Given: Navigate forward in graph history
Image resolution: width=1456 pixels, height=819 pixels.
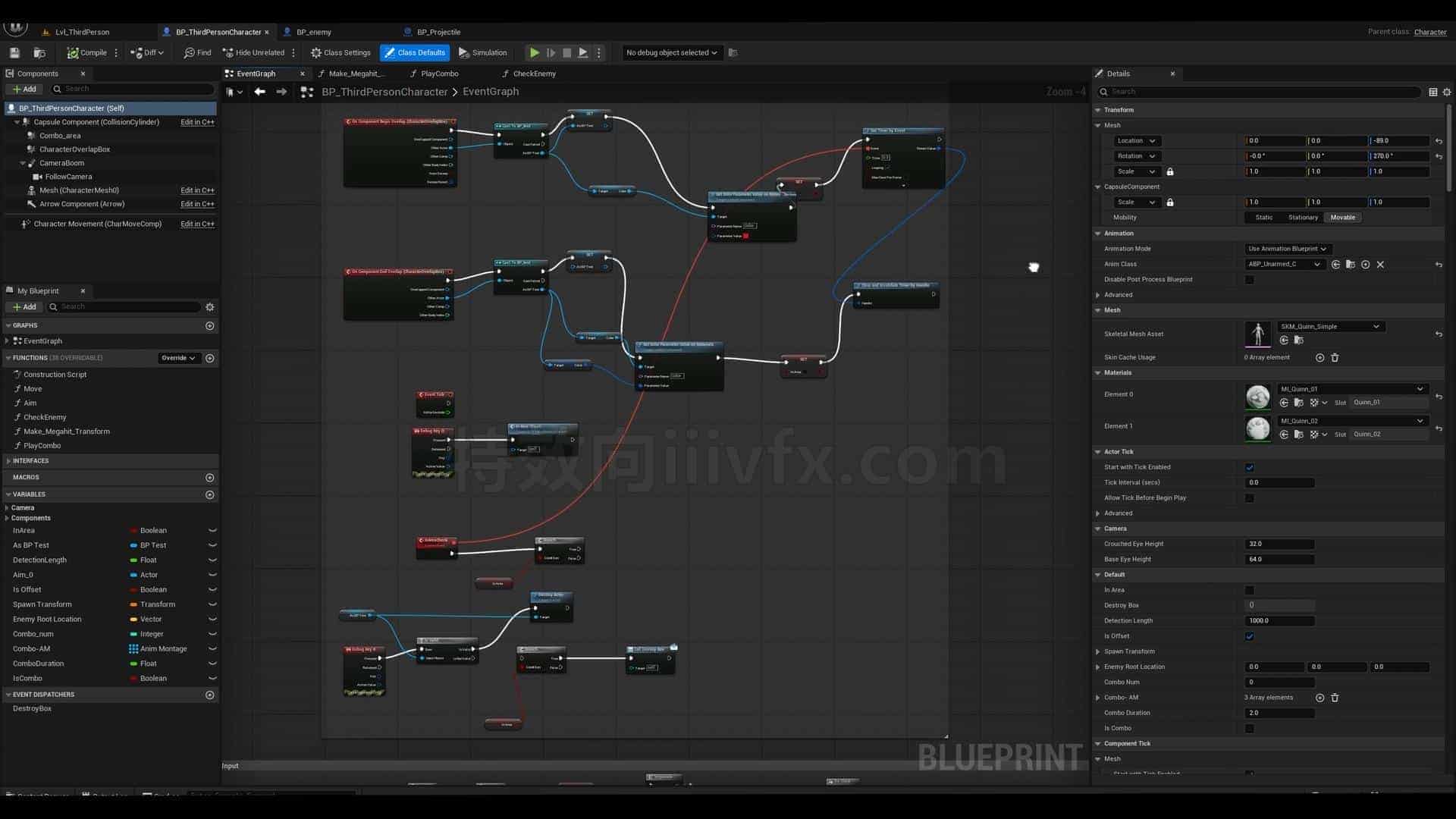Looking at the screenshot, I should 281,92.
